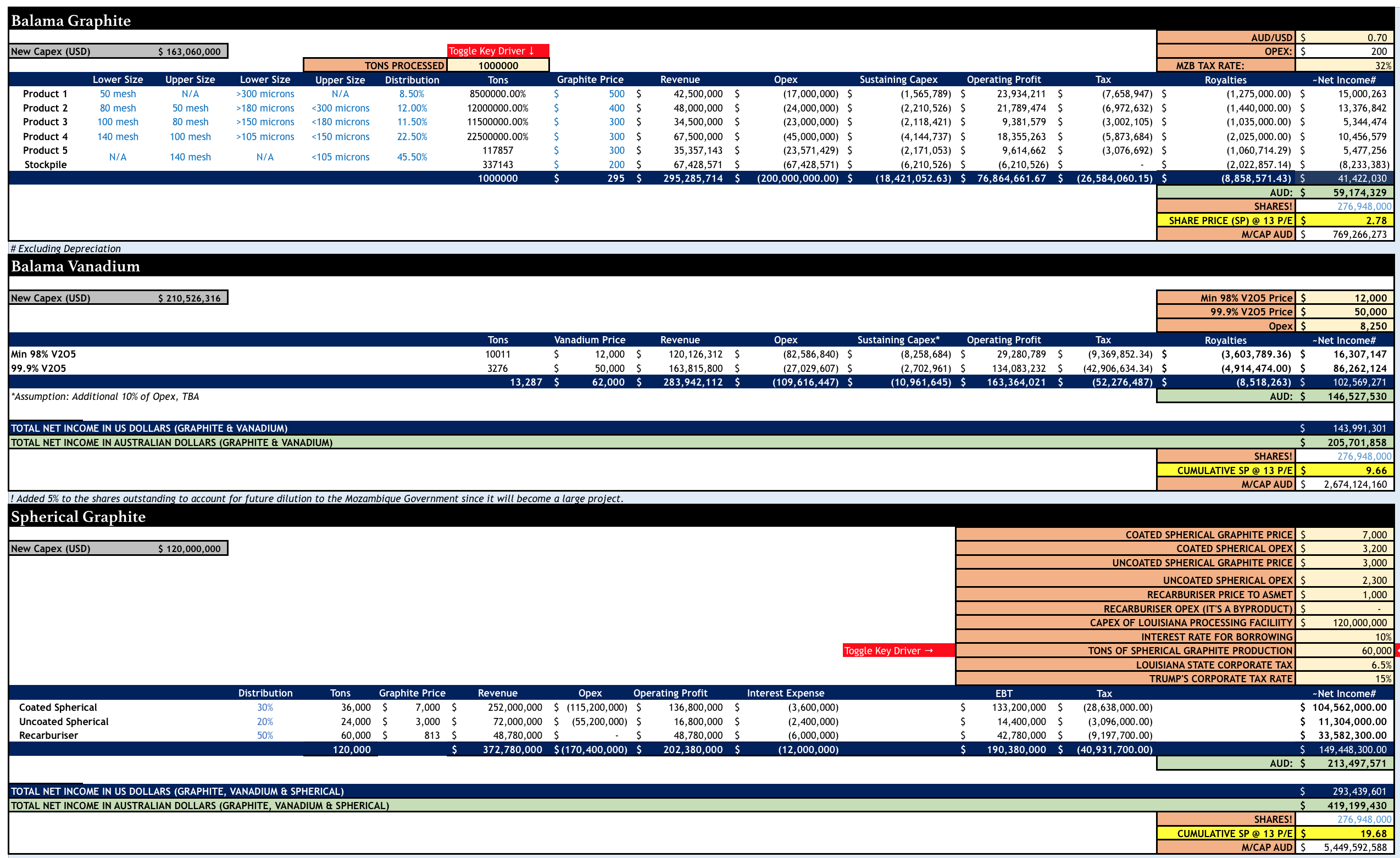The image size is (1400, 858).
Task: Click the Min 98% V2O5 row label
Action: [x=43, y=354]
